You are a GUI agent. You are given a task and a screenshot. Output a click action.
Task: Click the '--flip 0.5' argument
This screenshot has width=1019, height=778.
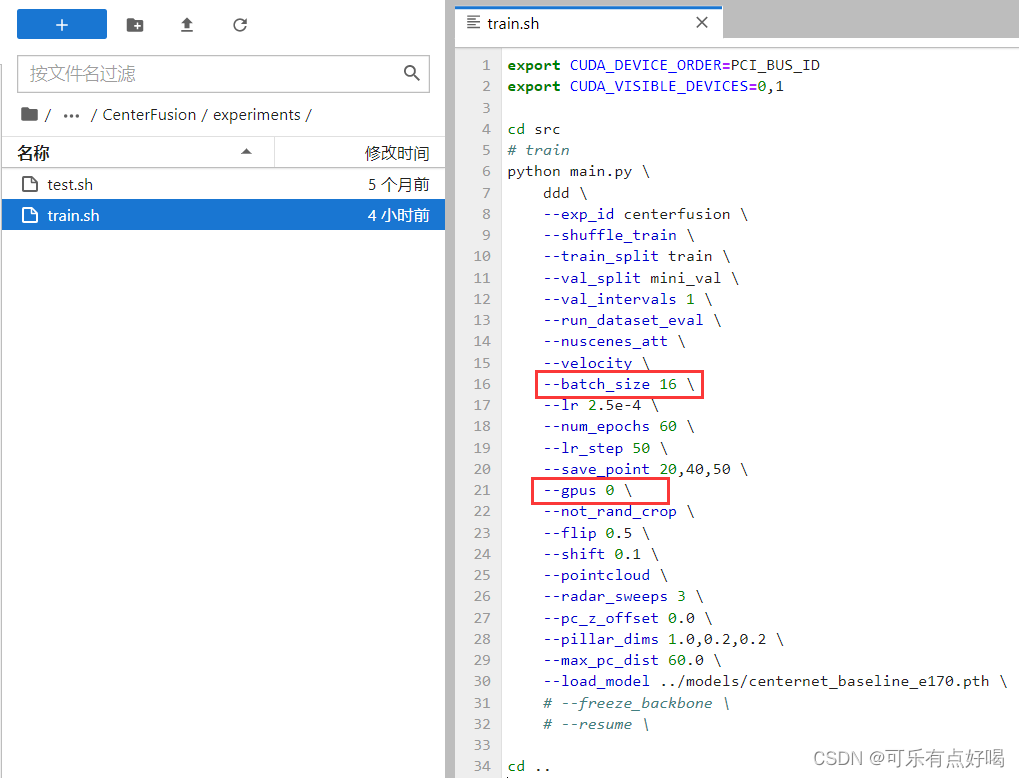pos(587,533)
